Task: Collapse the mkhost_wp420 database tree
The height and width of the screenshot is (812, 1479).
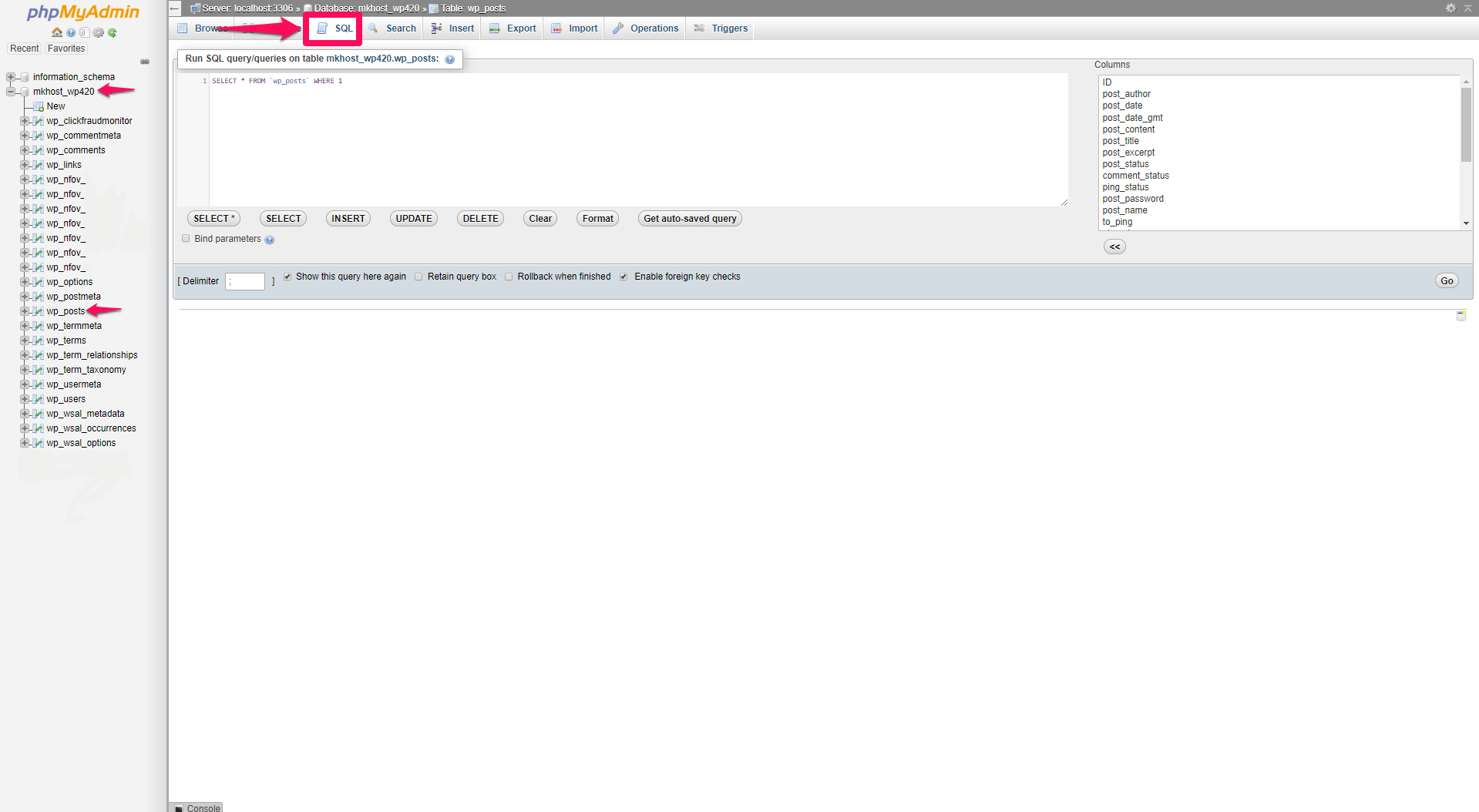Action: point(11,92)
